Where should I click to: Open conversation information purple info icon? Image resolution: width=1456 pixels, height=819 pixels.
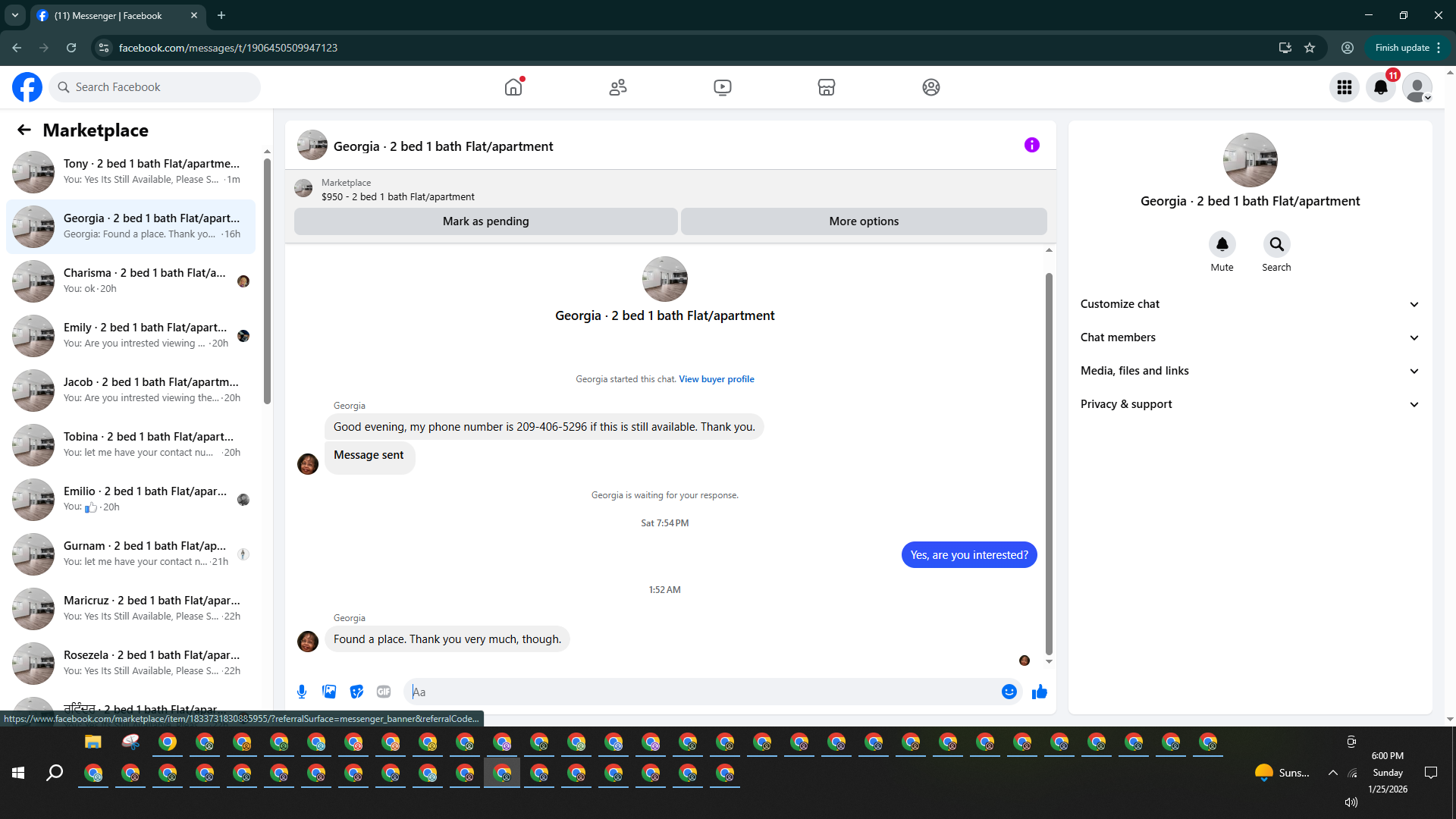[1032, 145]
